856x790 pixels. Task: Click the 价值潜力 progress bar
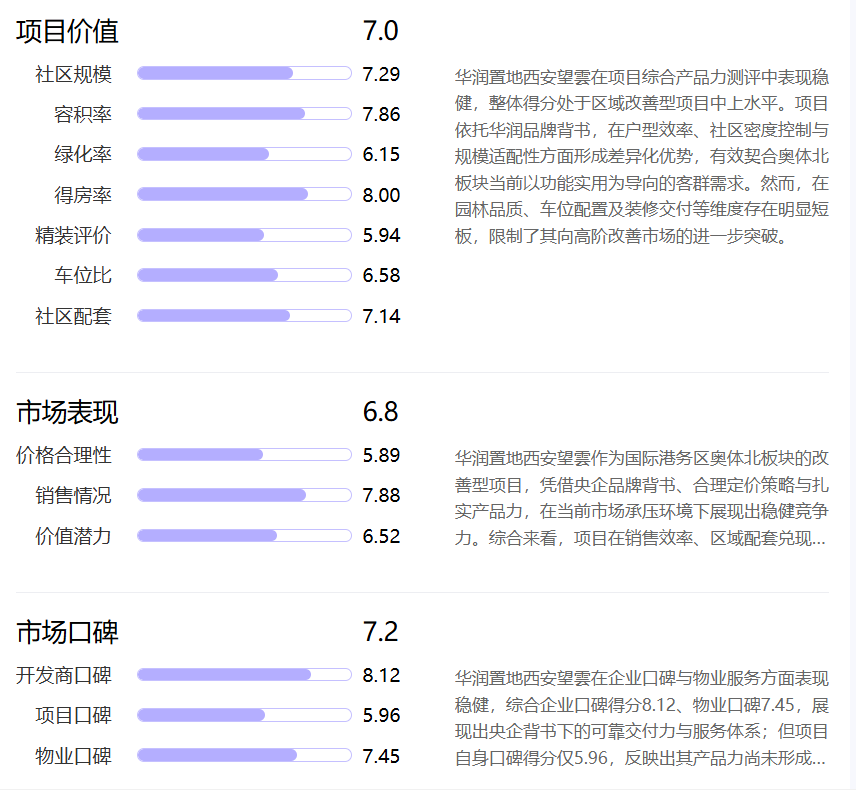point(244,536)
